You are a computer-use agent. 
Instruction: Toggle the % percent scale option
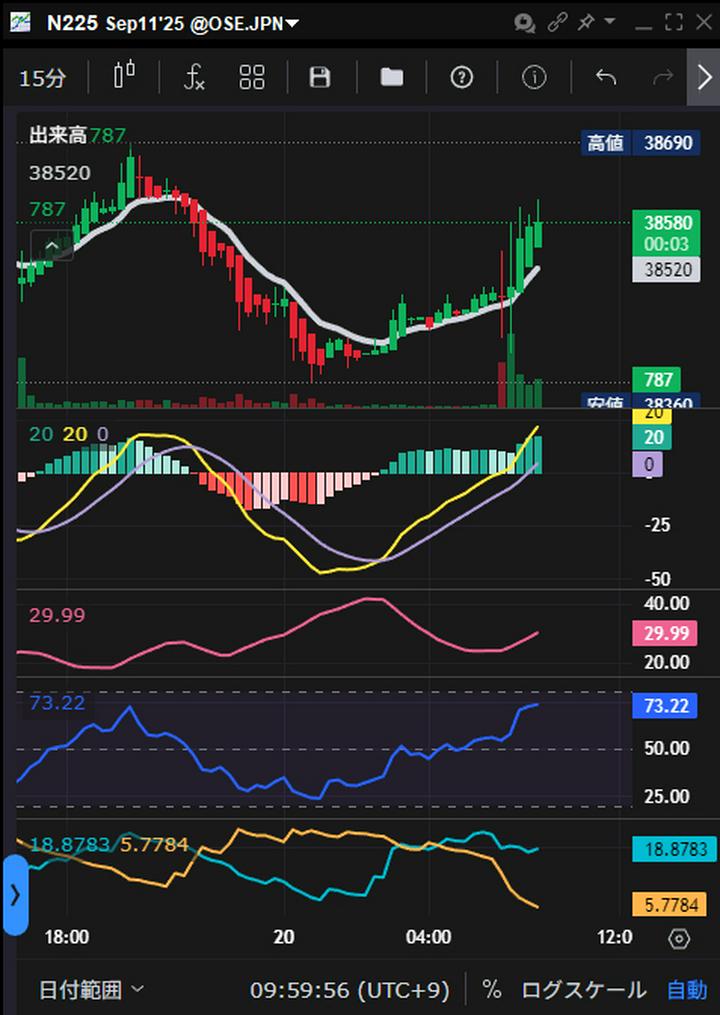tap(491, 990)
